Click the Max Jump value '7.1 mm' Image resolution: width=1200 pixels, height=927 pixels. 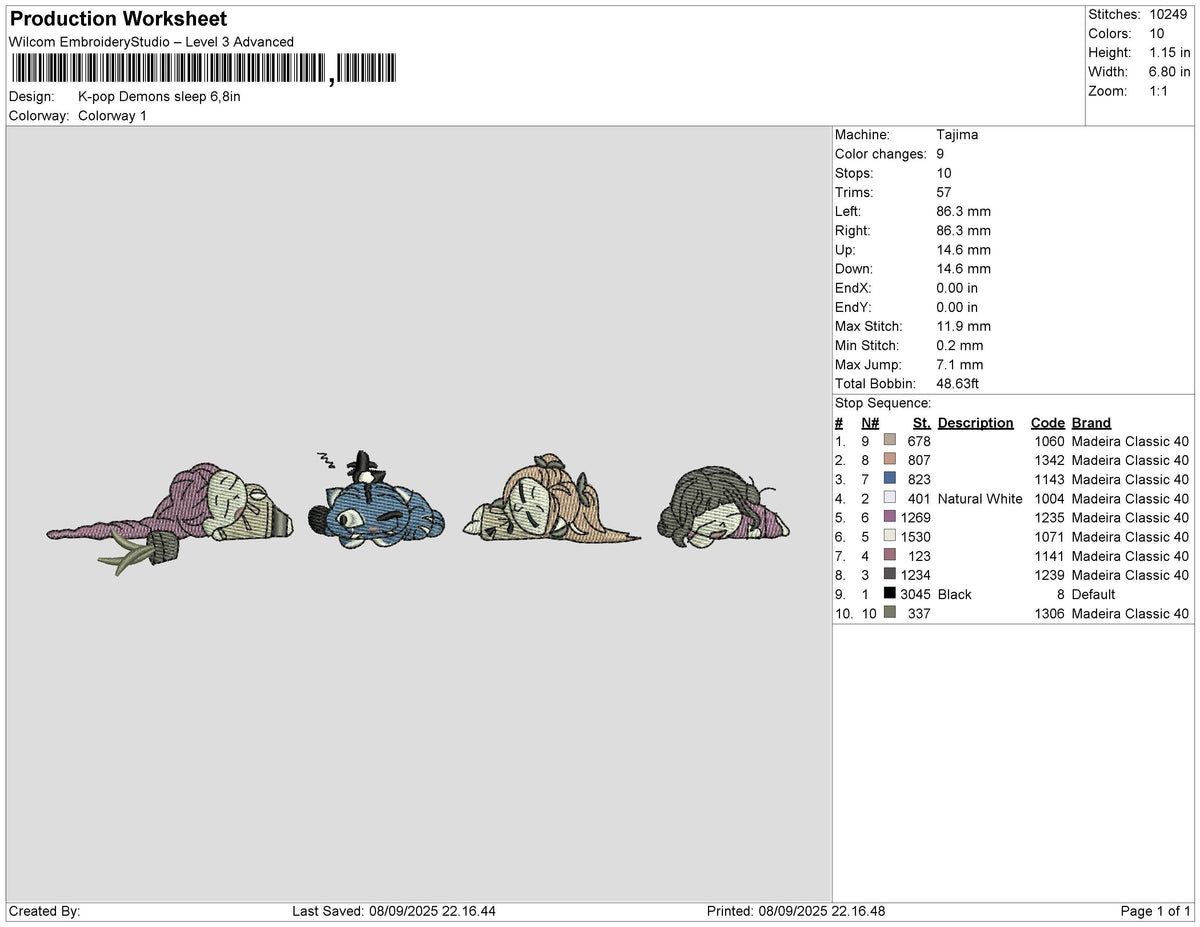pos(959,365)
